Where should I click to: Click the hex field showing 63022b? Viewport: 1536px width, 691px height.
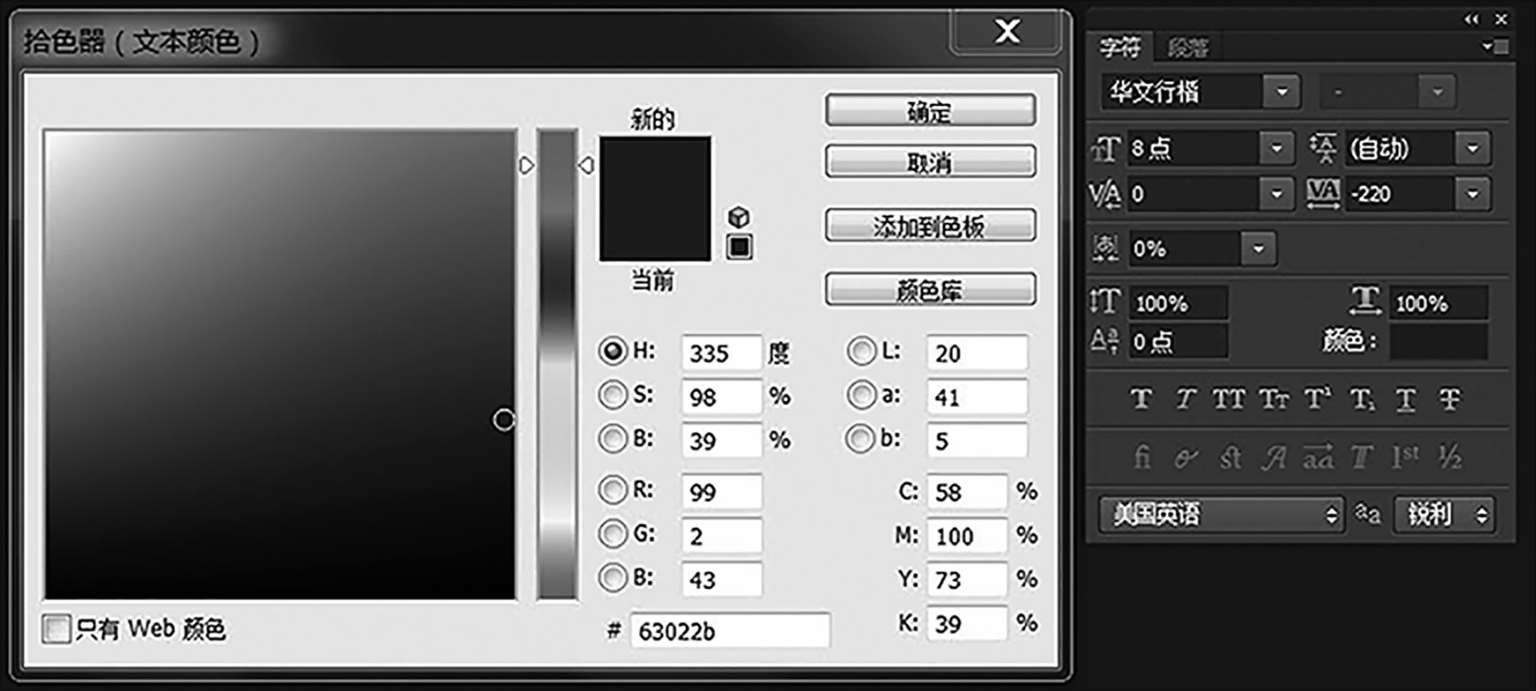pyautogui.click(x=730, y=631)
